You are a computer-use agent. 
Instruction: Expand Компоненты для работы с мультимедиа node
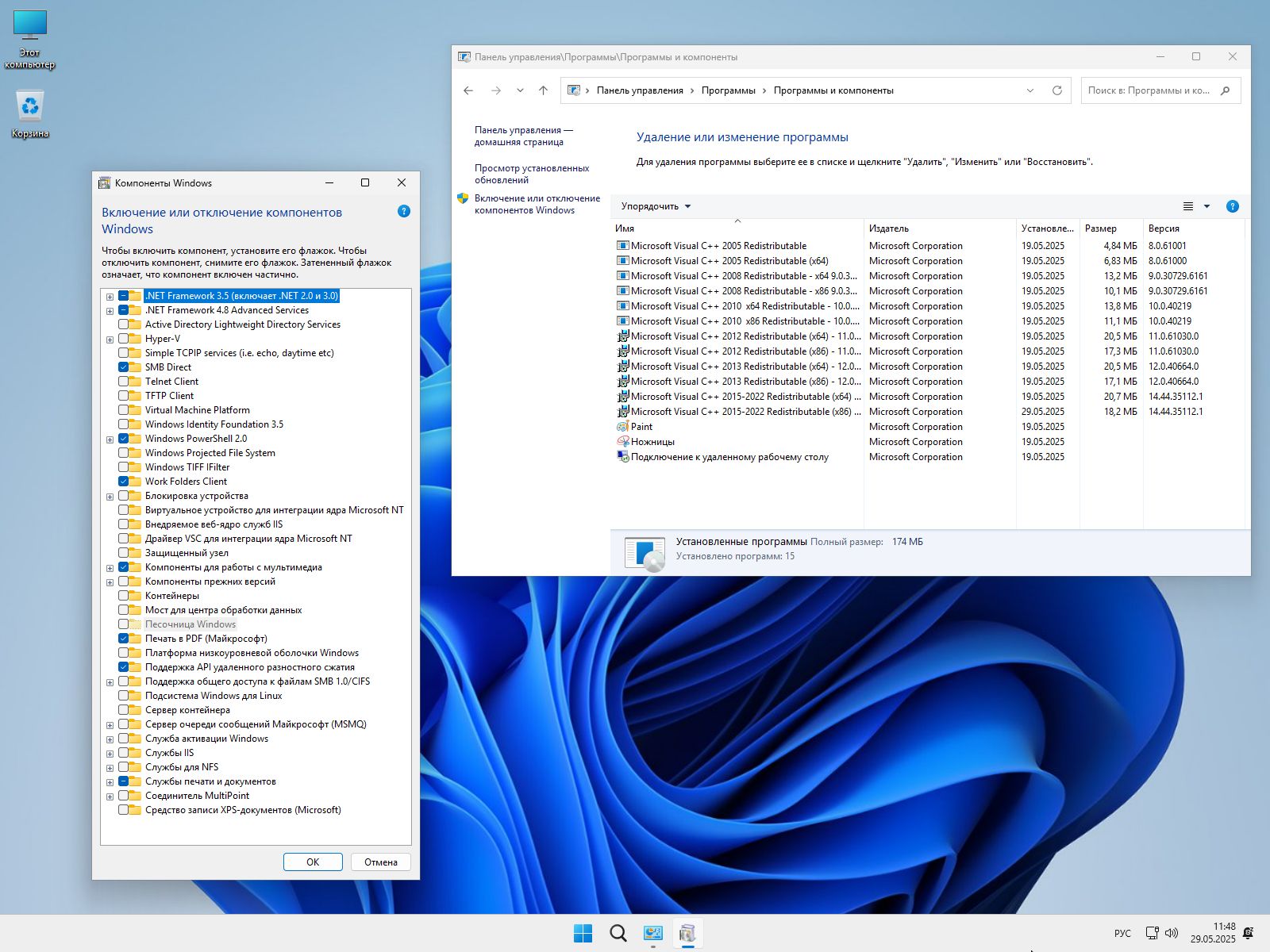[110, 567]
